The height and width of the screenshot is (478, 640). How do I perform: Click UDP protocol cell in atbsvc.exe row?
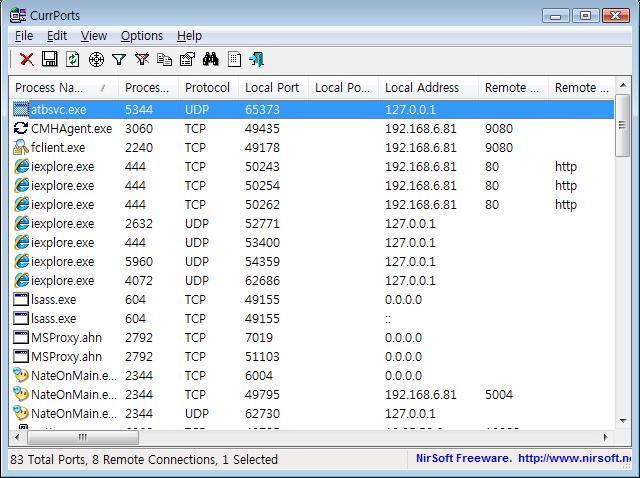coord(197,109)
